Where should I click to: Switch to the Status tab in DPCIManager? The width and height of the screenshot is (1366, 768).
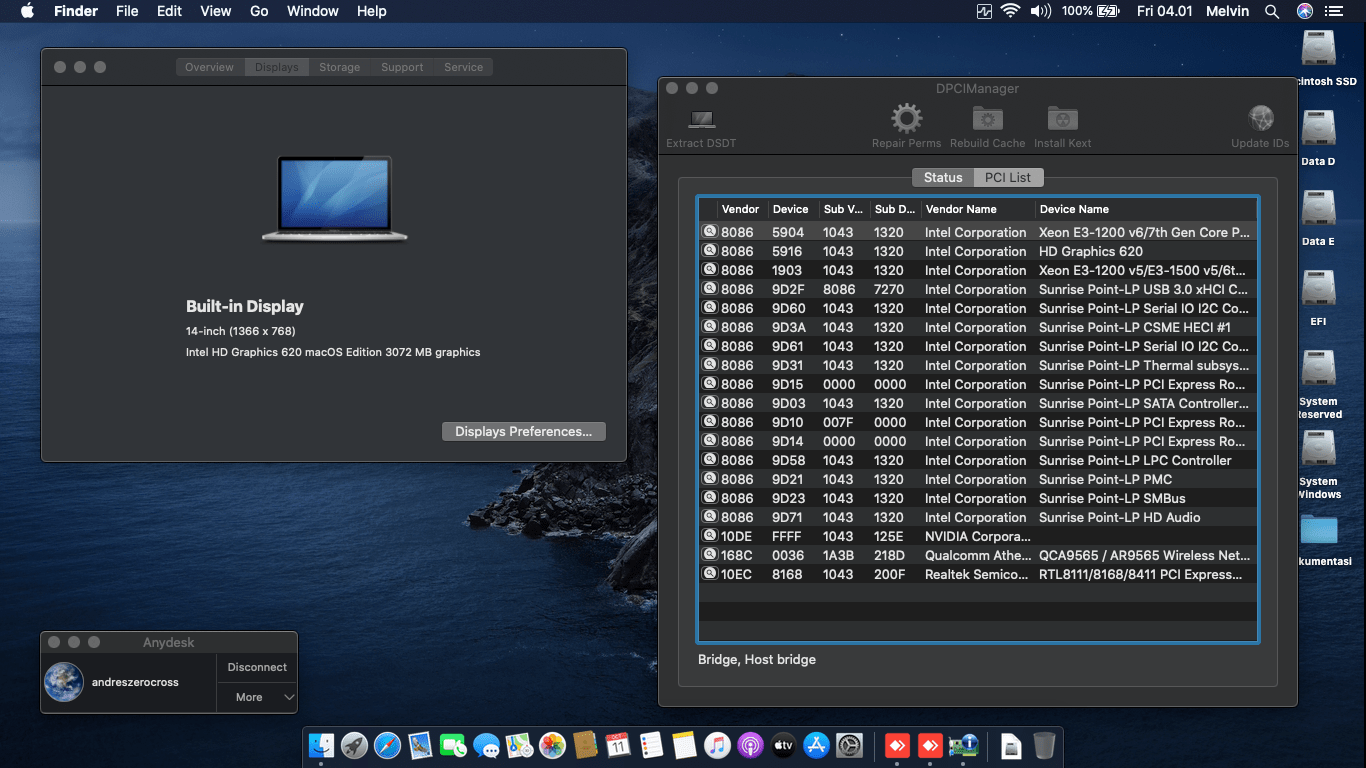tap(943, 177)
